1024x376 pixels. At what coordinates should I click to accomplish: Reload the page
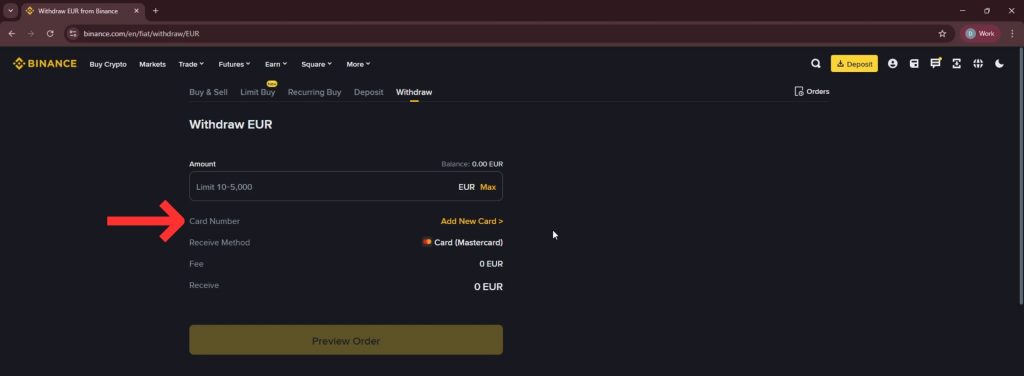(50, 33)
